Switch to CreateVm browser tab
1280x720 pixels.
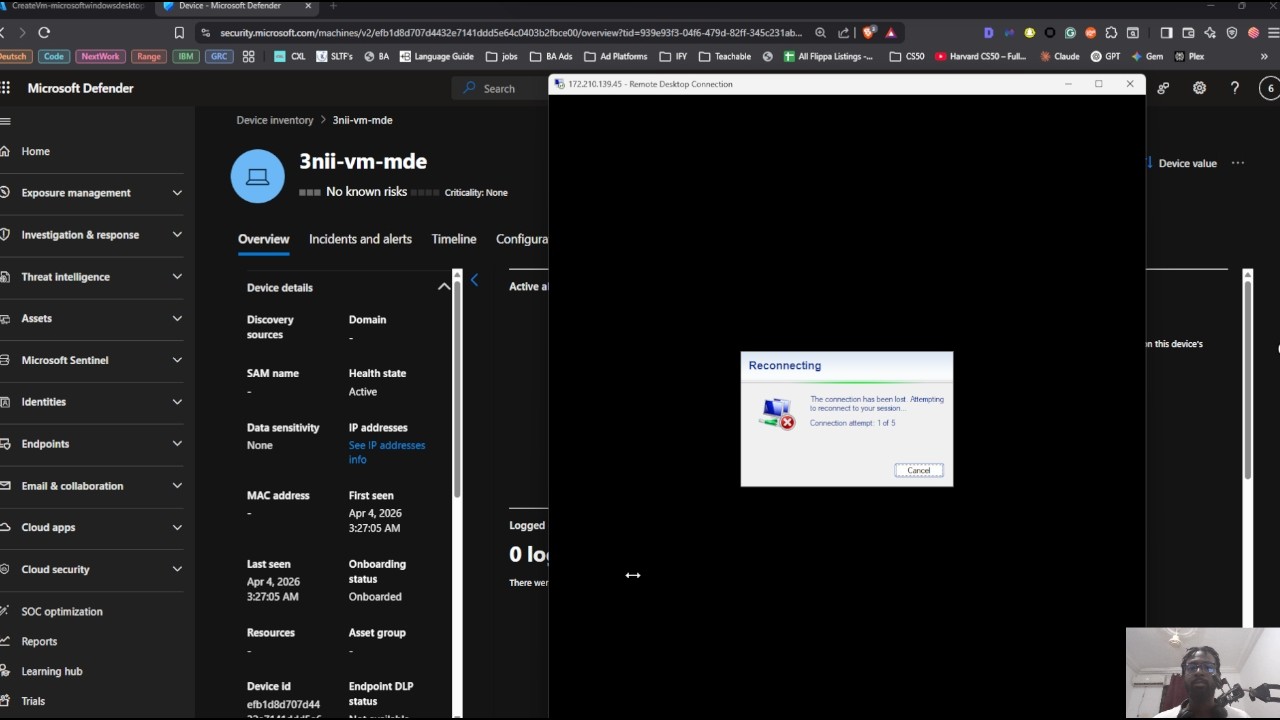tap(75, 6)
